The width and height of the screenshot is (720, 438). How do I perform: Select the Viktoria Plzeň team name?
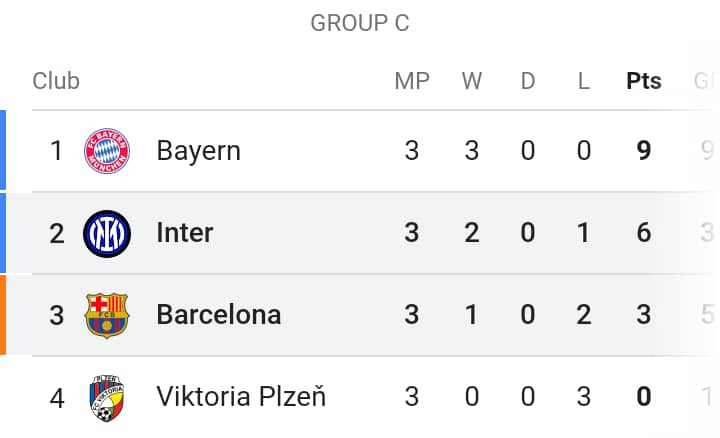pos(241,397)
